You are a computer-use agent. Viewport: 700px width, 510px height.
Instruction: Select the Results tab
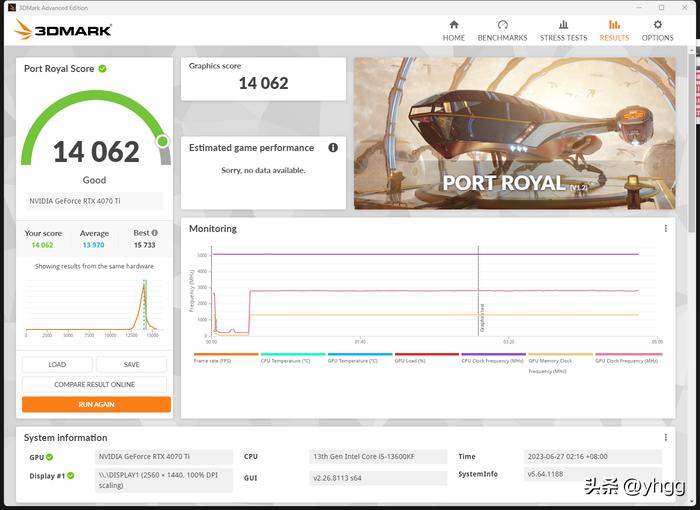(x=614, y=31)
